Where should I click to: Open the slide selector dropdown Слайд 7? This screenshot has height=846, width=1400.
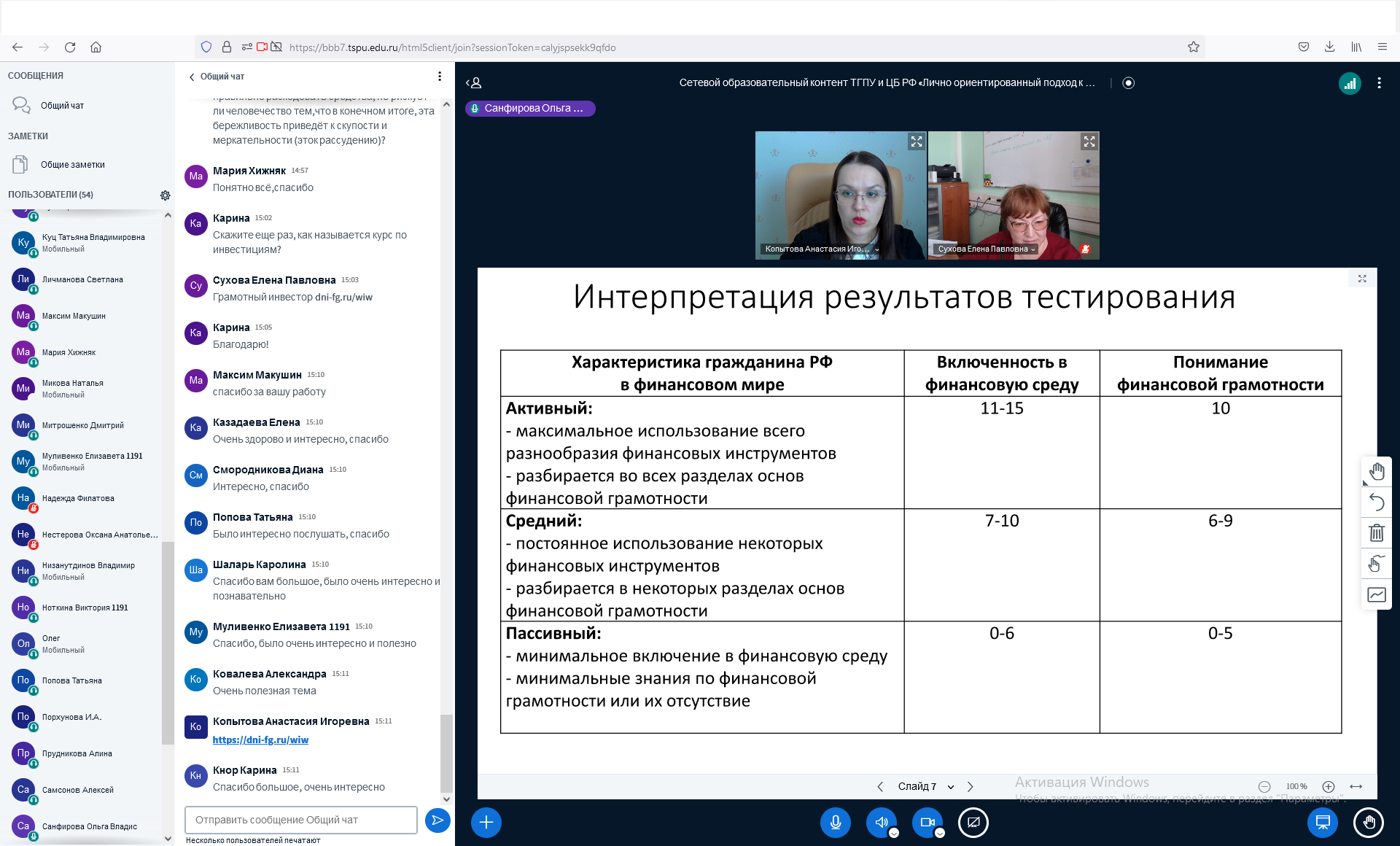pos(926,786)
